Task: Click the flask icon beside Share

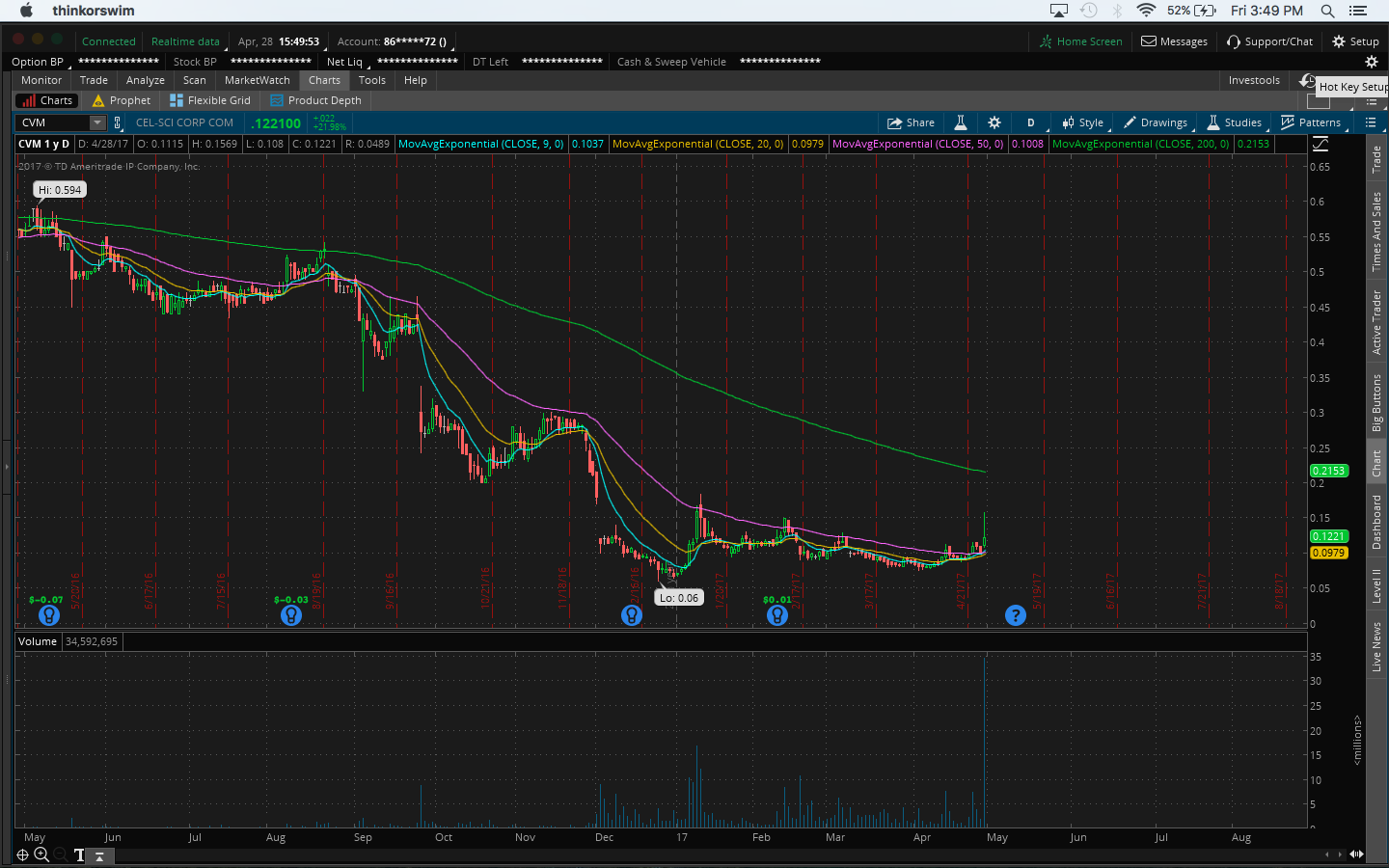Action: [961, 122]
